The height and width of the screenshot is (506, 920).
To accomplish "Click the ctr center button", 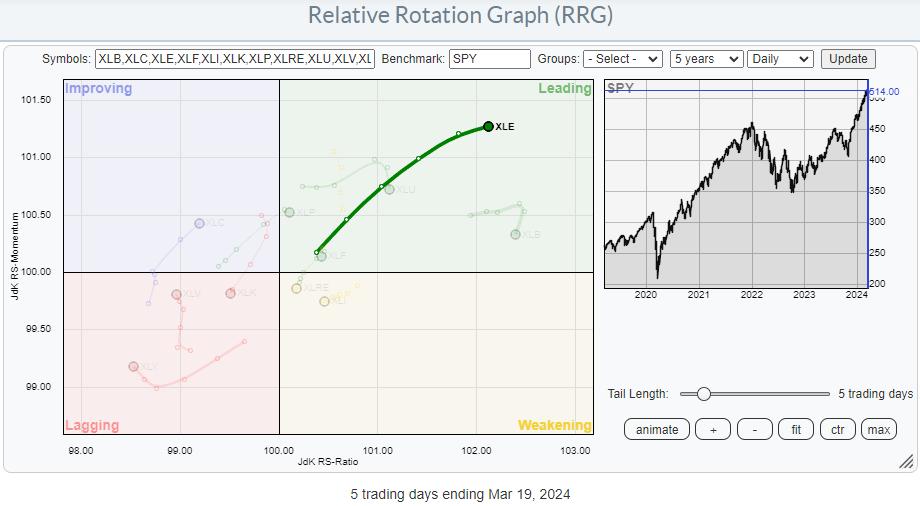I will 837,429.
